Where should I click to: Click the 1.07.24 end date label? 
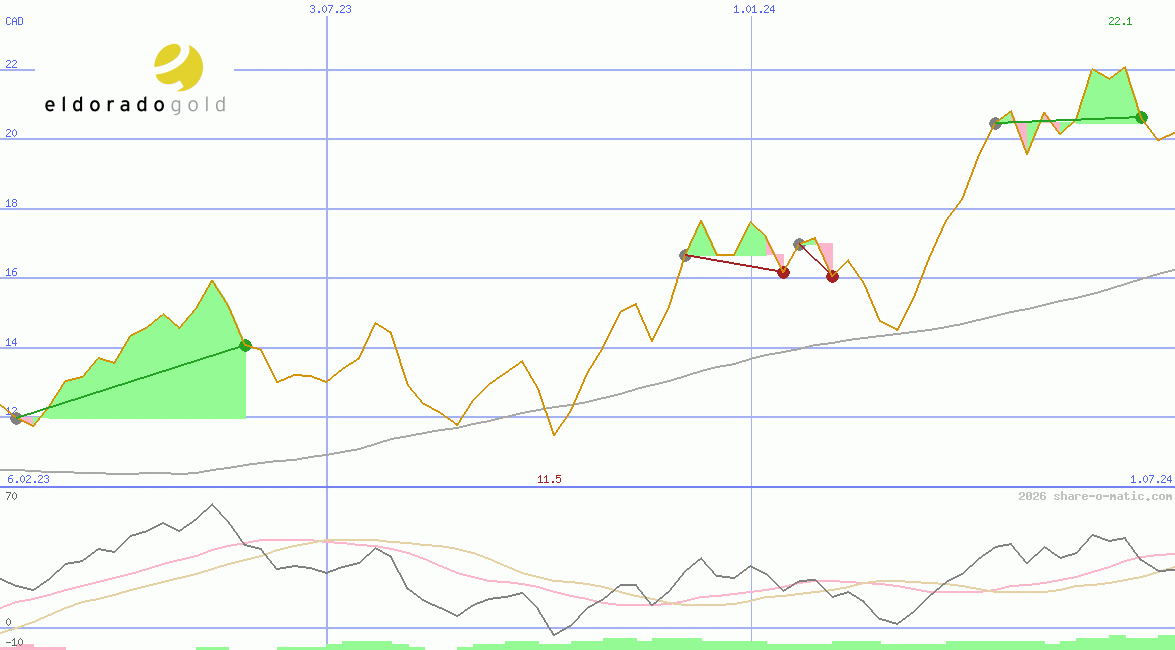1150,479
